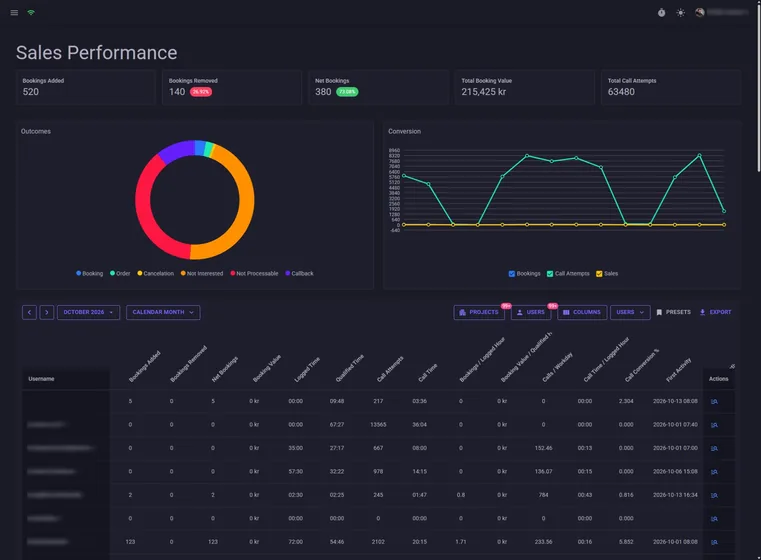Click the Bookings Added 520 card

(85, 87)
